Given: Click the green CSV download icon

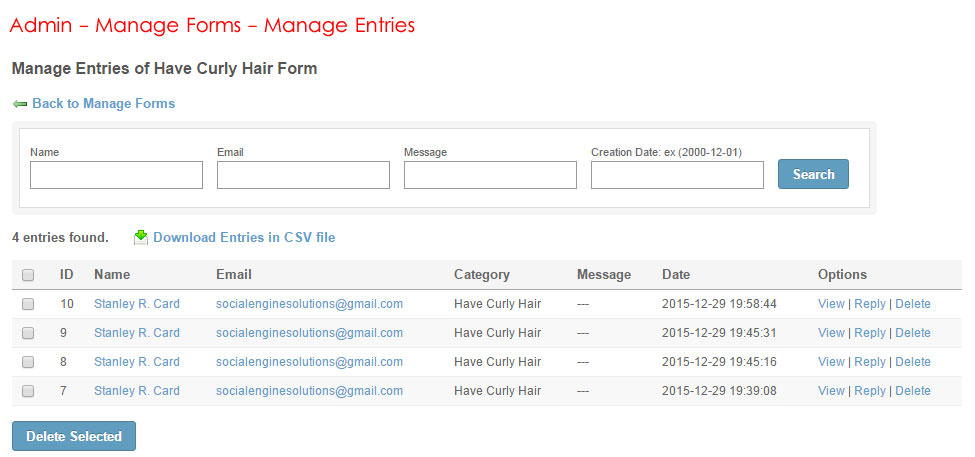Looking at the screenshot, I should coord(141,237).
